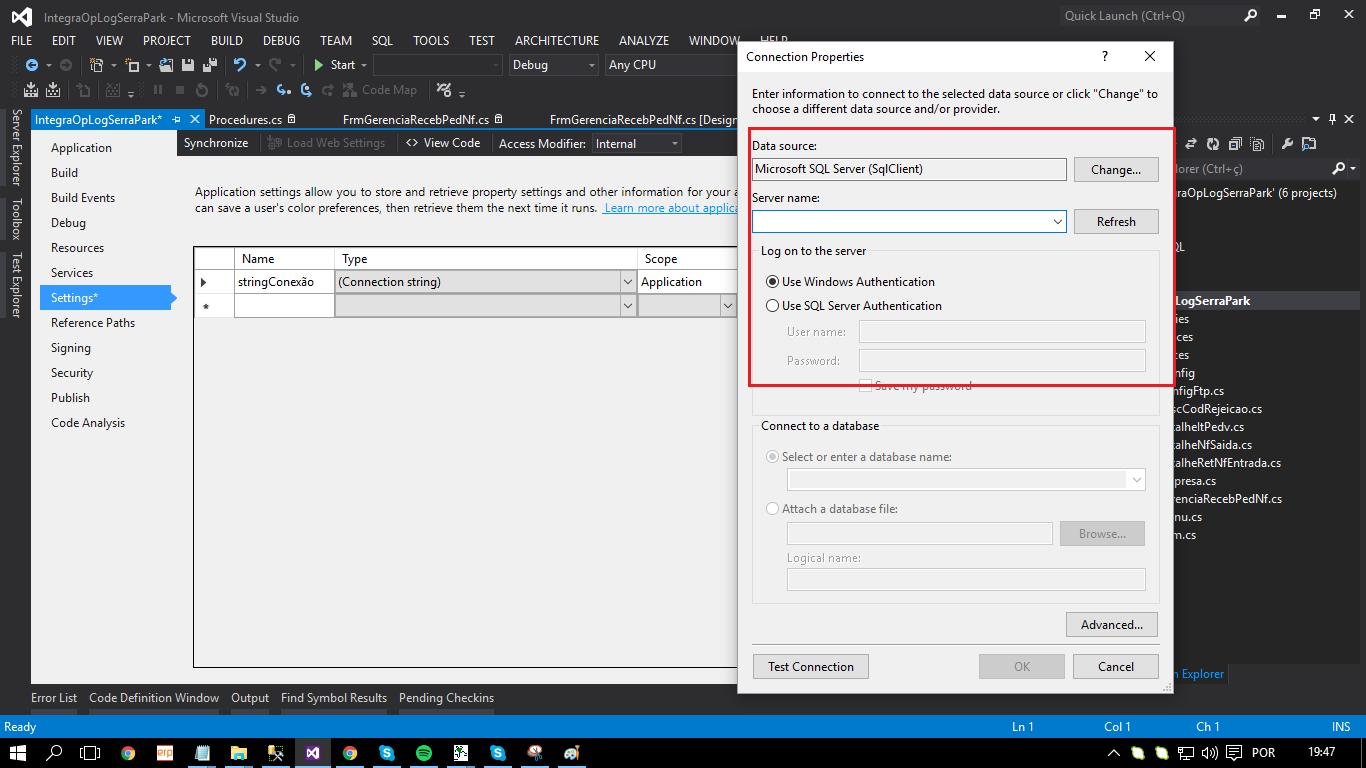This screenshot has height=768, width=1366.
Task: Click Solution Explorer Preview Selected Items icon
Action: coord(1309,144)
